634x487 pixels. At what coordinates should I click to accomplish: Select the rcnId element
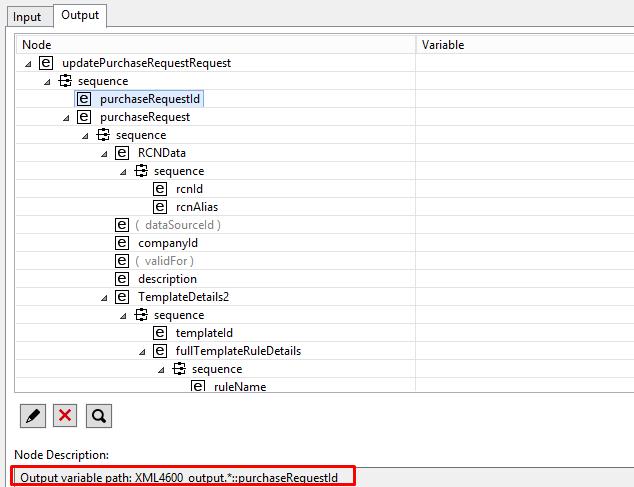[189, 189]
